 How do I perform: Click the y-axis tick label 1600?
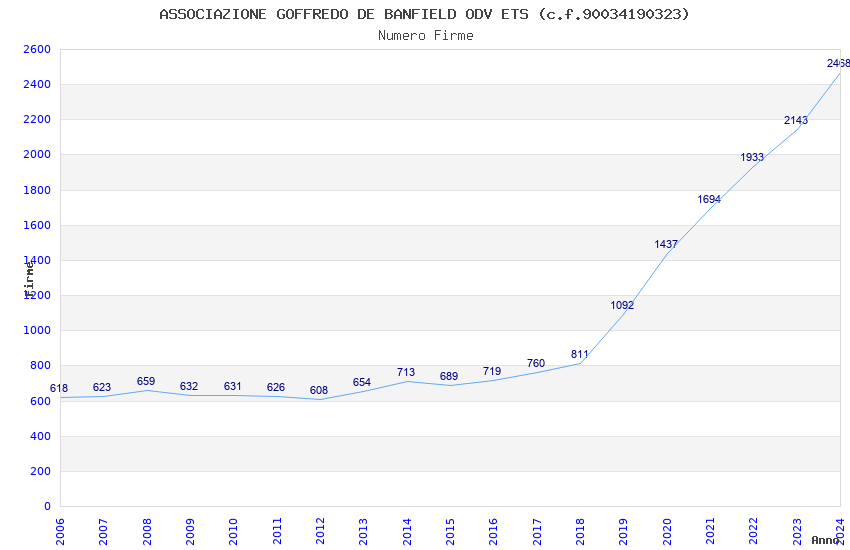click(37, 225)
